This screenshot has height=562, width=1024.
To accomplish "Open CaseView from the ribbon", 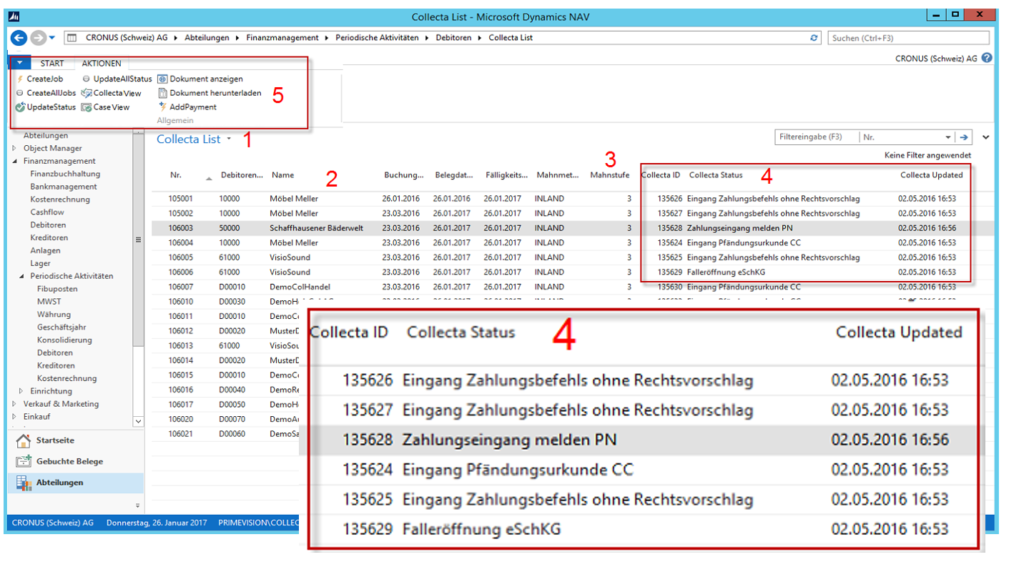I will (x=105, y=107).
